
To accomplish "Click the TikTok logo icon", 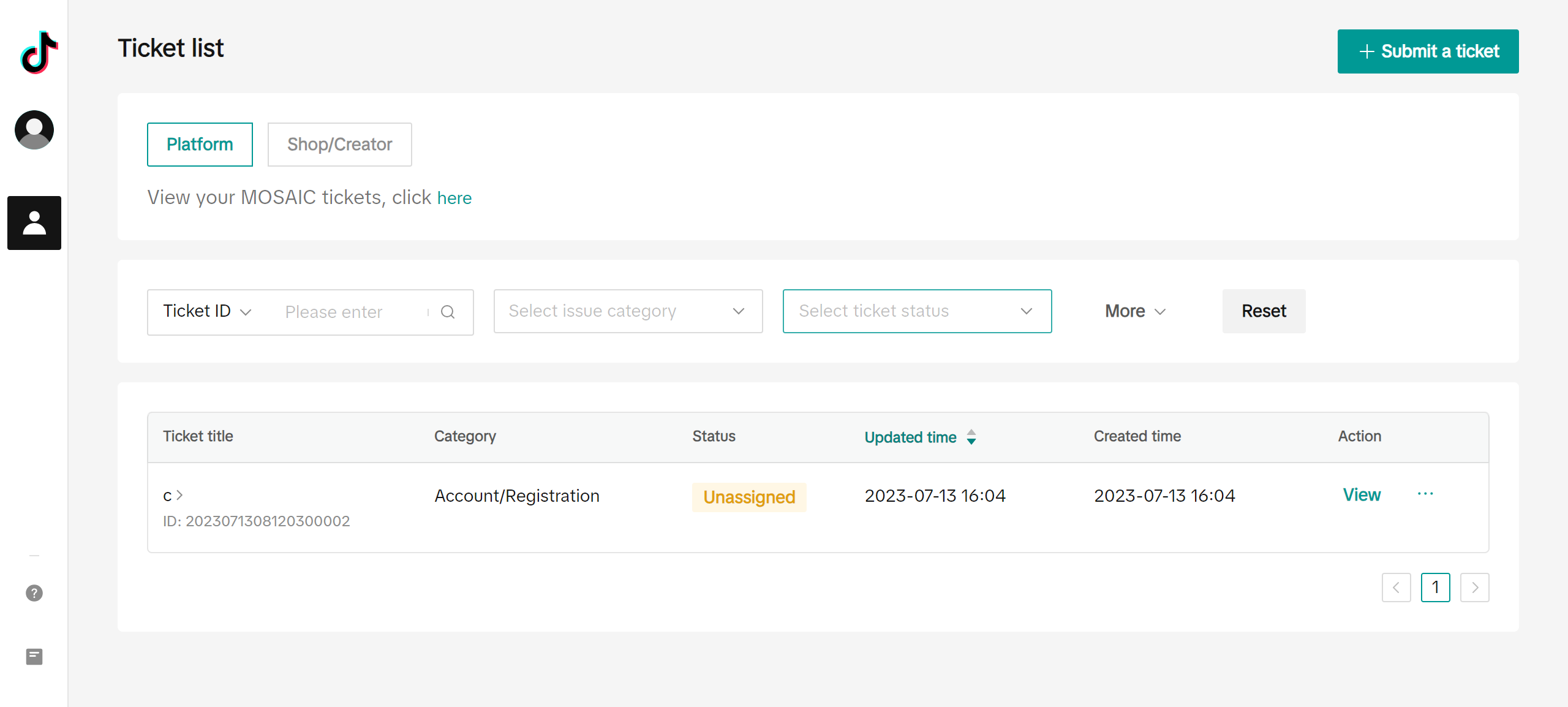I will click(39, 52).
